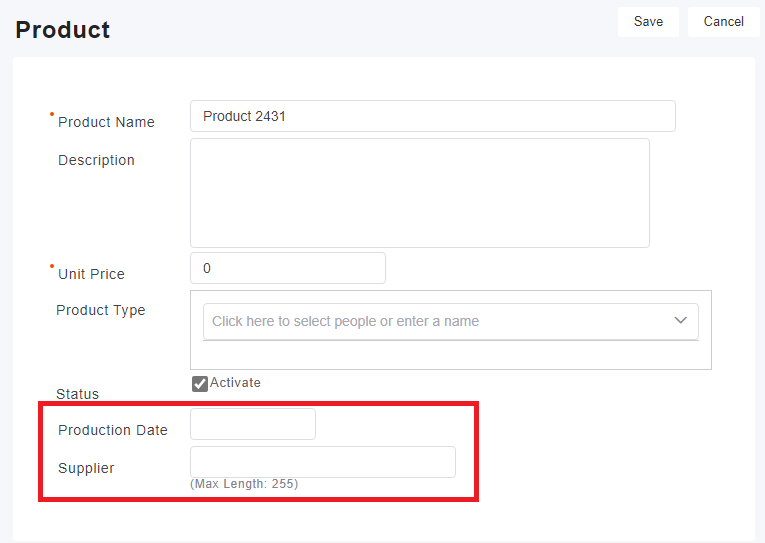Click the Status label
Image resolution: width=765 pixels, height=543 pixels.
tap(77, 394)
